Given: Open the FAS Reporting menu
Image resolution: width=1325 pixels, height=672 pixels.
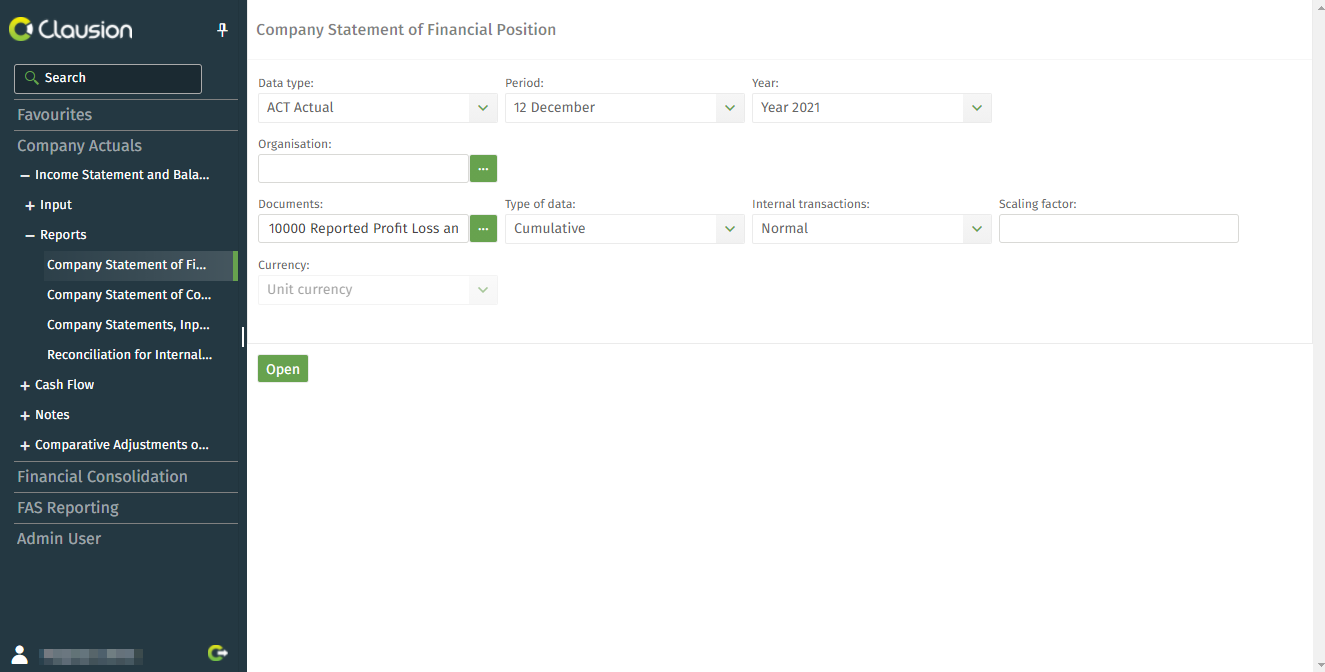Looking at the screenshot, I should [x=68, y=508].
